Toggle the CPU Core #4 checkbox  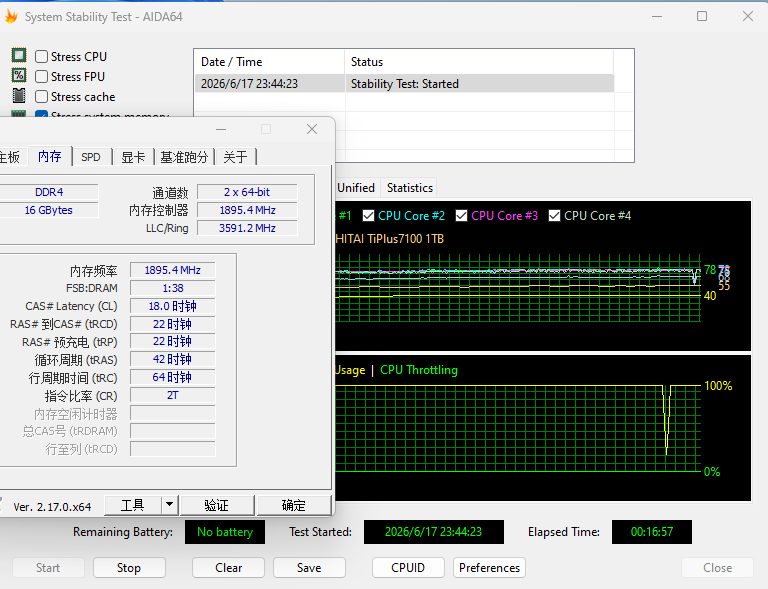point(554,216)
